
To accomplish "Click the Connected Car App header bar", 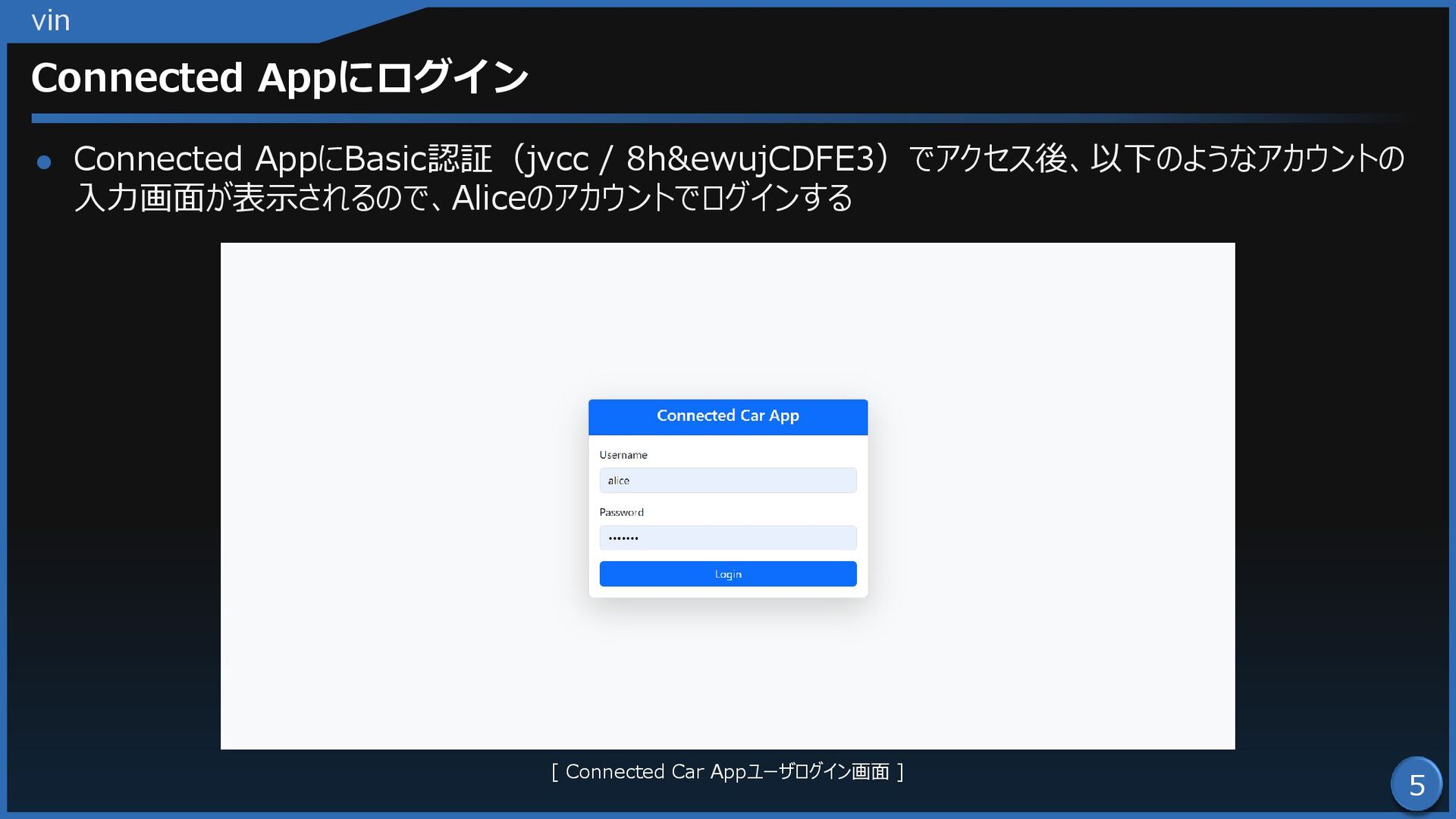I will 727,416.
